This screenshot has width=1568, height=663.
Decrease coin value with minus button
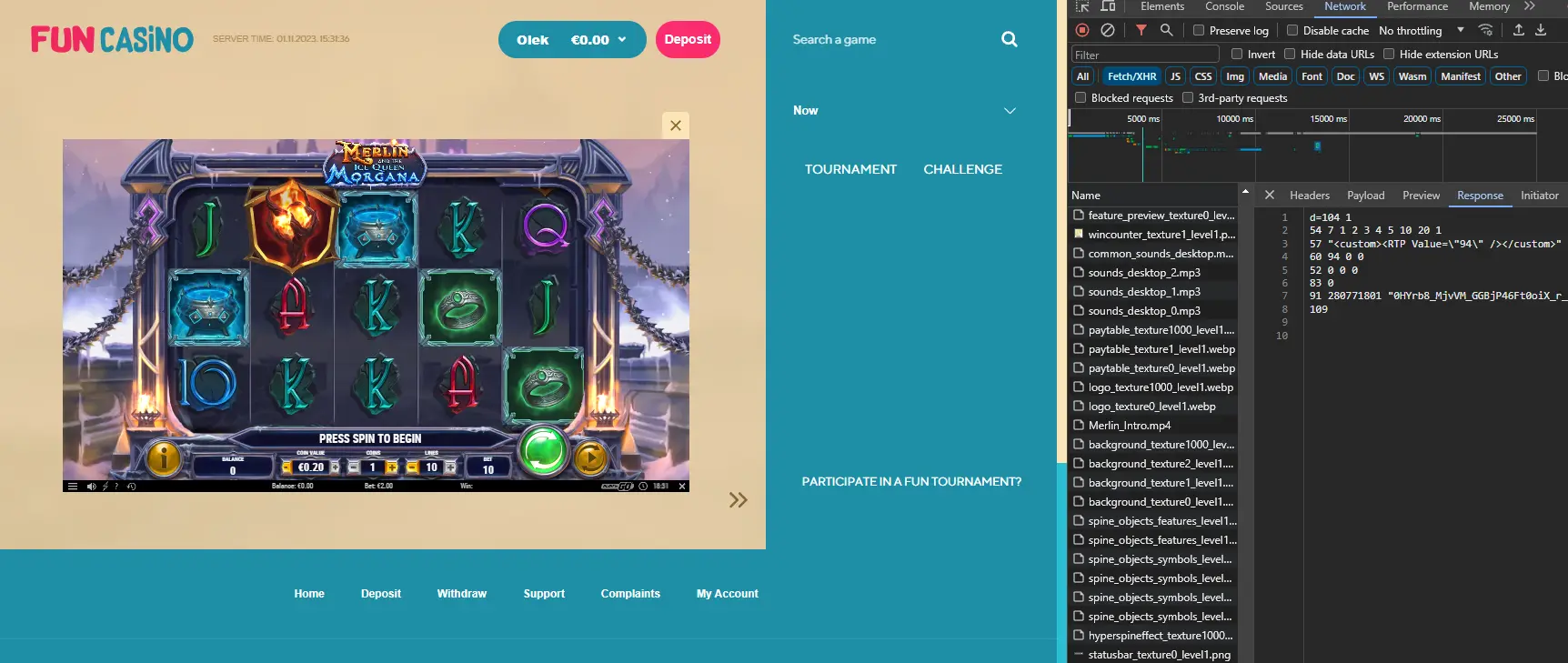click(287, 467)
